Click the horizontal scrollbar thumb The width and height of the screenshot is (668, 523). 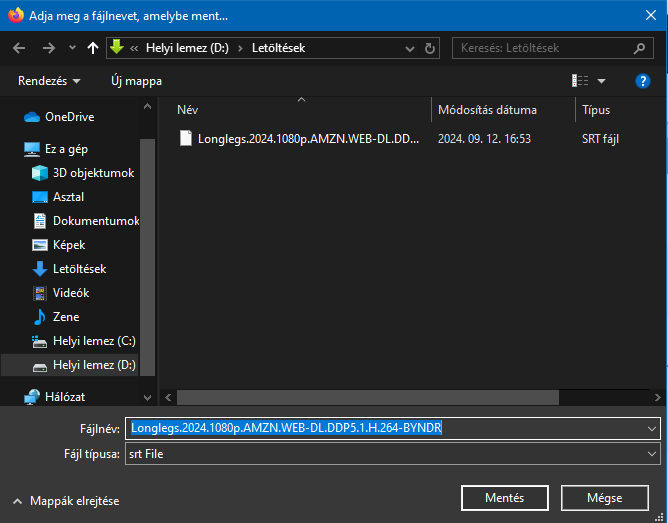368,398
